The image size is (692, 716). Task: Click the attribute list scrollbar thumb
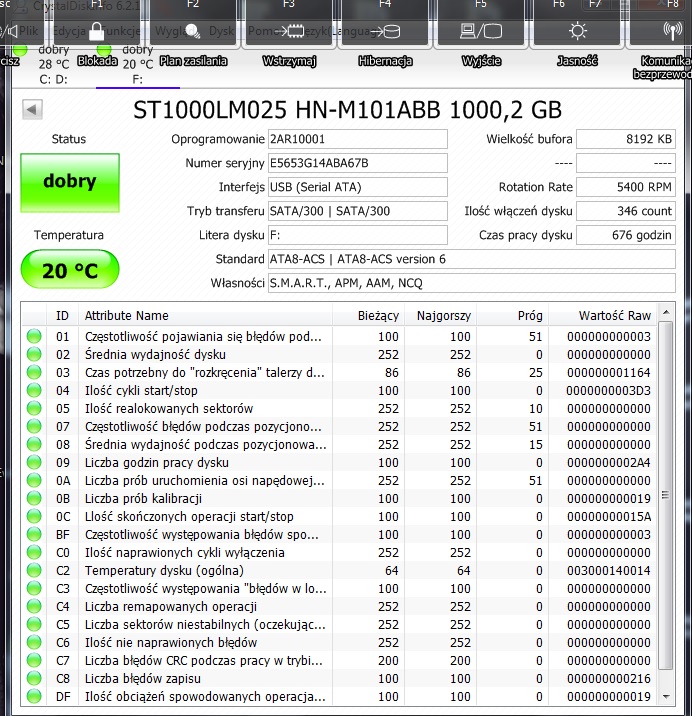[x=666, y=495]
